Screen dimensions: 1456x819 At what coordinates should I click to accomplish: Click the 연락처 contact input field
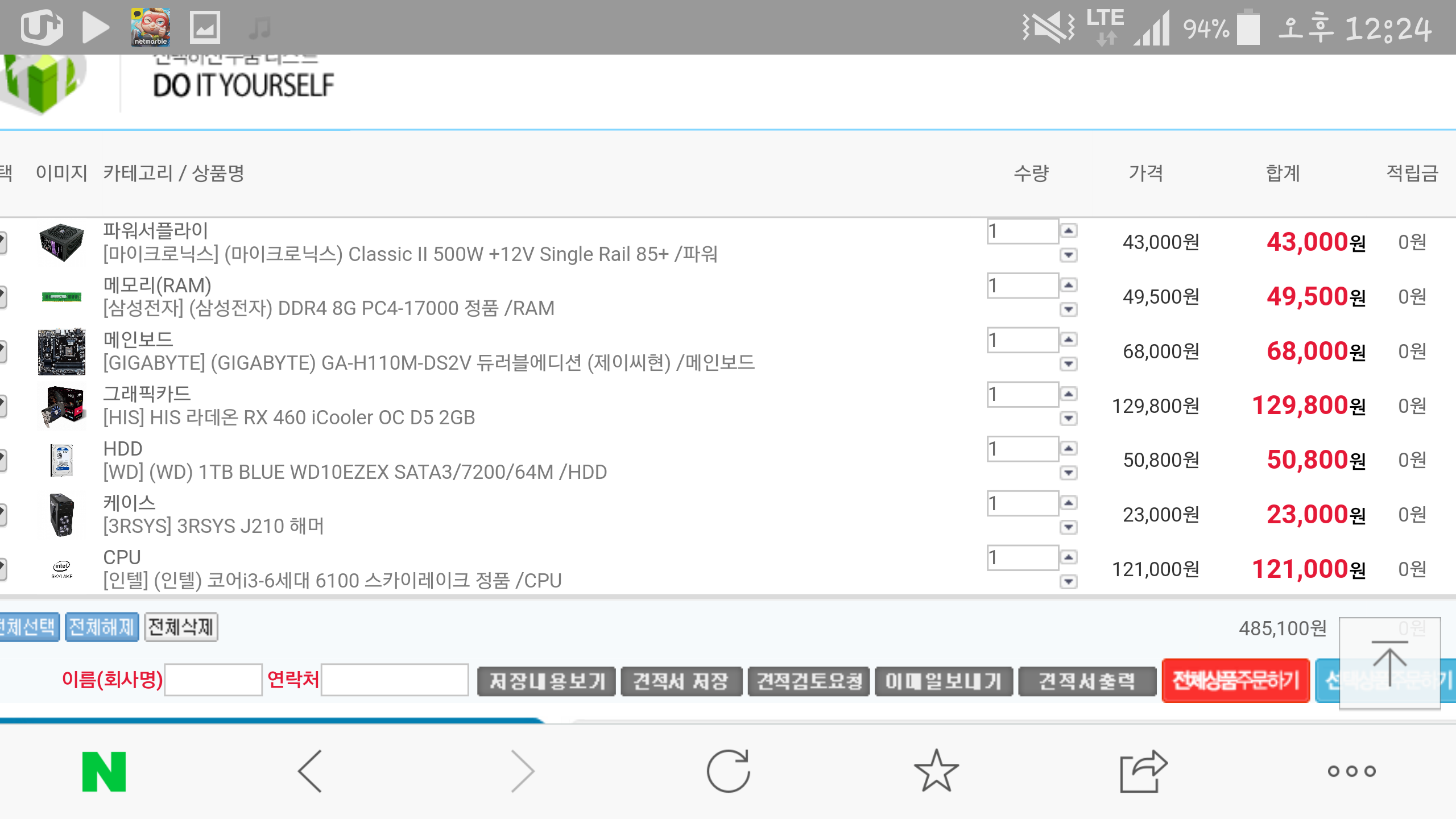395,680
